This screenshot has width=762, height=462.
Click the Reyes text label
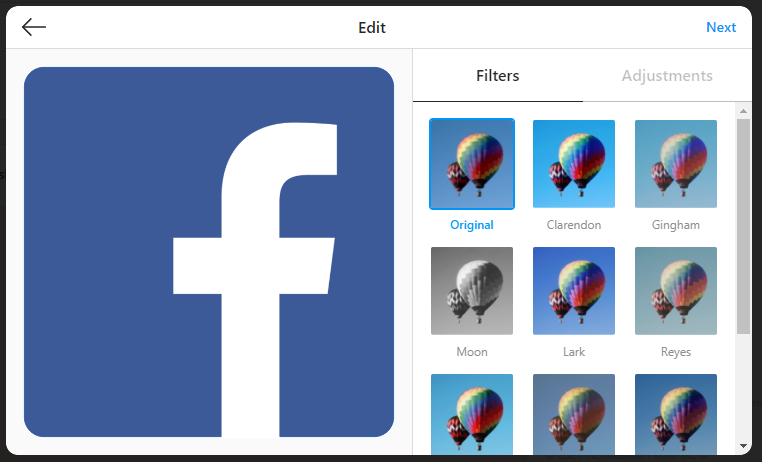pyautogui.click(x=676, y=352)
